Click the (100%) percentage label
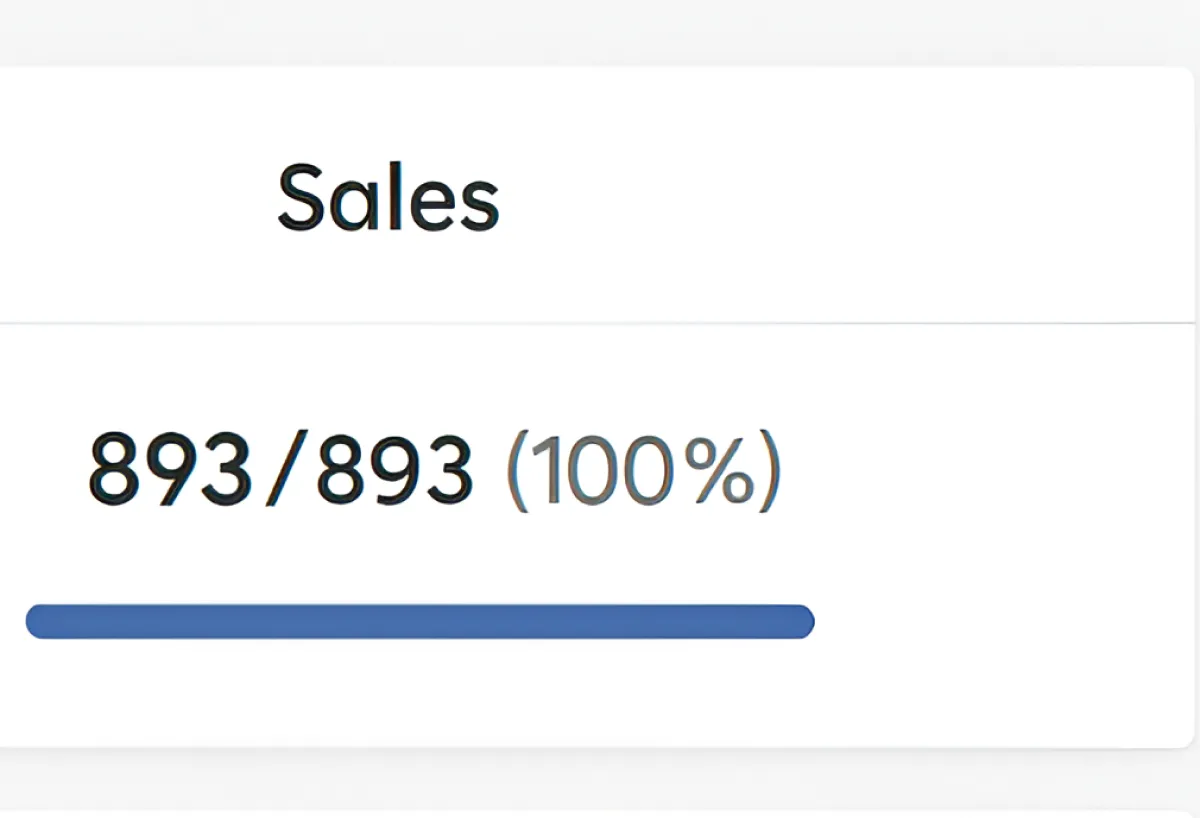Image resolution: width=1200 pixels, height=818 pixels. (643, 470)
